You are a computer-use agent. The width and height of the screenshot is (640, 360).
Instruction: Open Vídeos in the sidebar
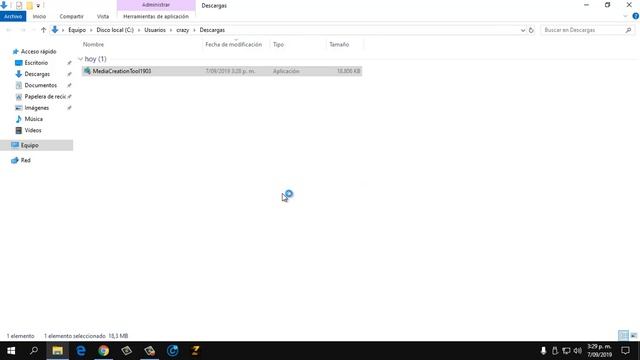coord(33,130)
